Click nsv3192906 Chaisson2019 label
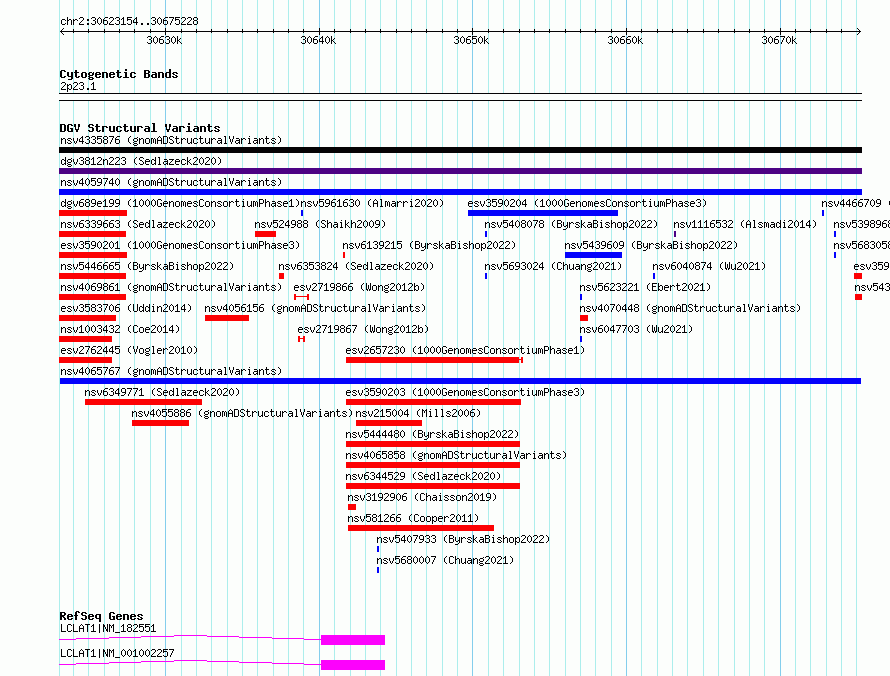Viewport: 890px width, 676px height. (x=422, y=497)
